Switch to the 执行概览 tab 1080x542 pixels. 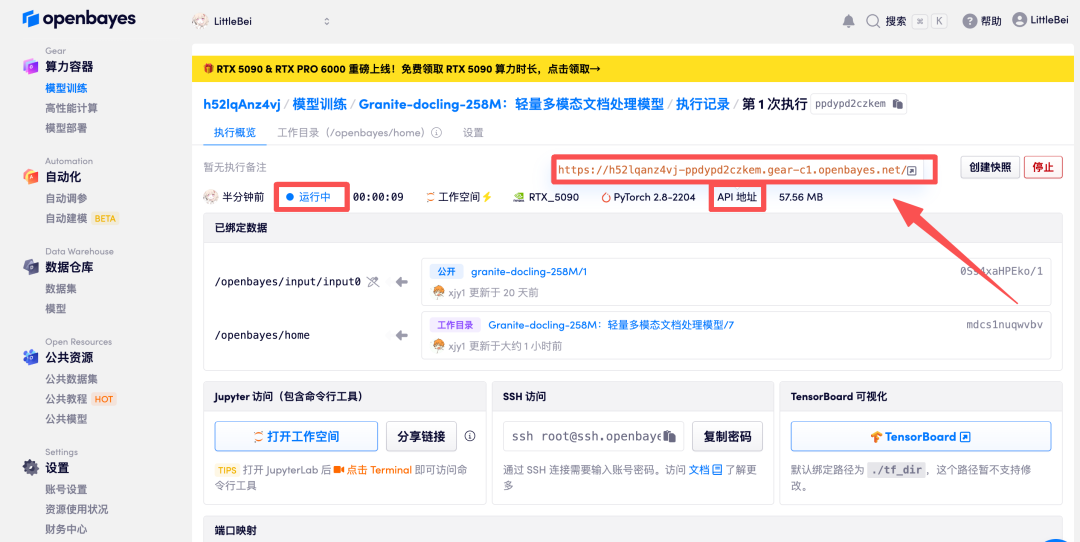point(234,133)
